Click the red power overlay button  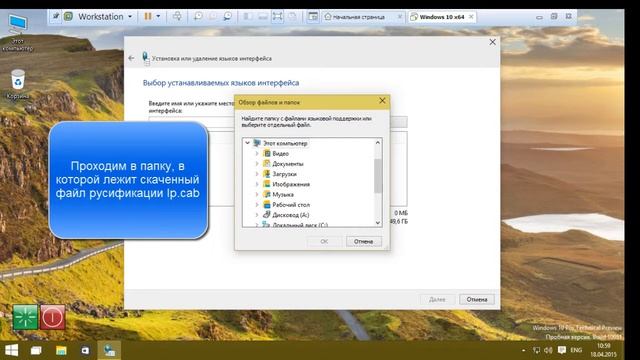click(53, 317)
